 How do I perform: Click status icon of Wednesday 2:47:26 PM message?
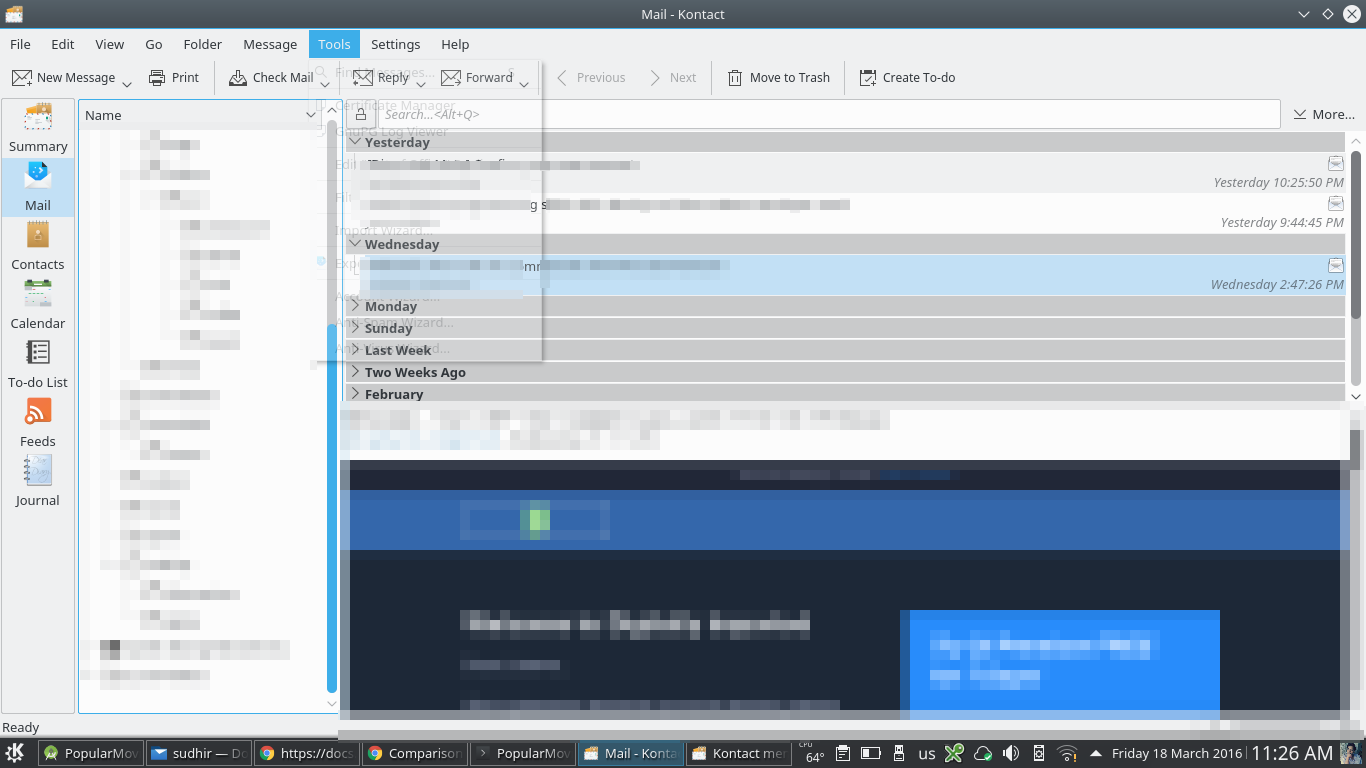1335,265
